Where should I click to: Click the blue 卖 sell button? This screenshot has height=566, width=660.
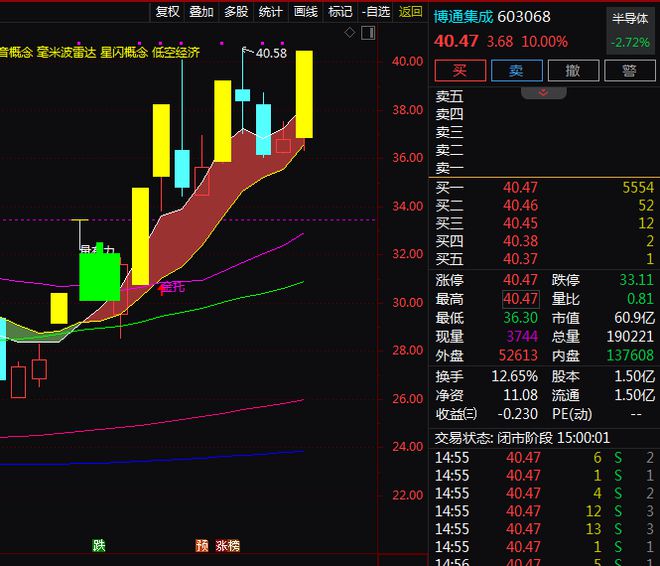[516, 70]
